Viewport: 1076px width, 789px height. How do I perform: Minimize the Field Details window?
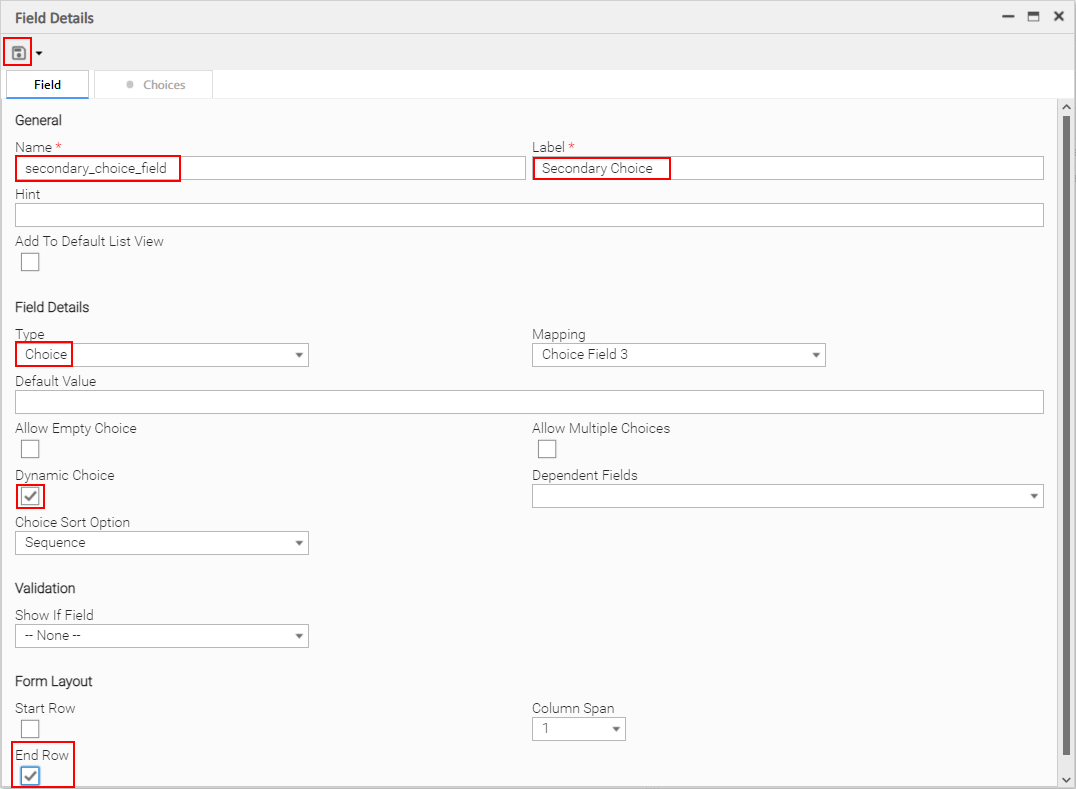pos(1008,17)
